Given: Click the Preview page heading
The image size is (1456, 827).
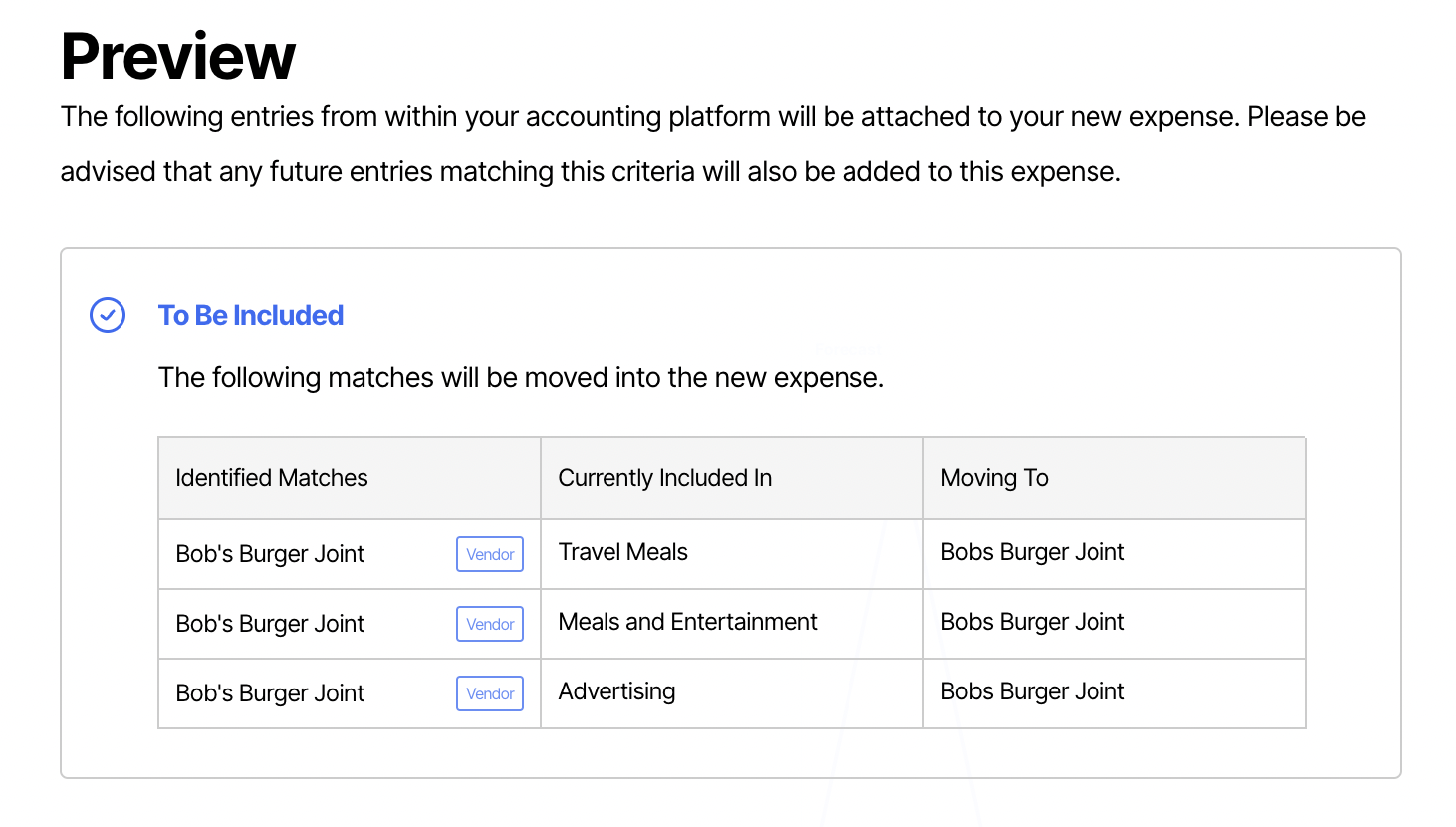Looking at the screenshot, I should [178, 56].
